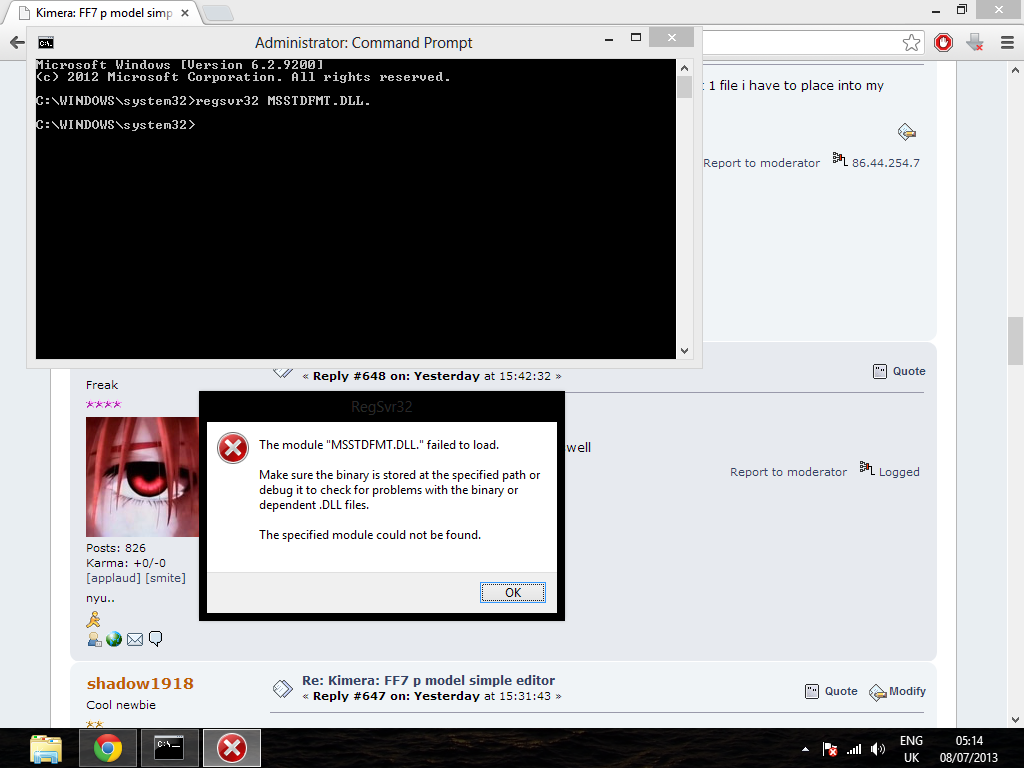Click the red error icon in the RegSvr32 dialog
This screenshot has width=1024, height=768.
point(233,448)
